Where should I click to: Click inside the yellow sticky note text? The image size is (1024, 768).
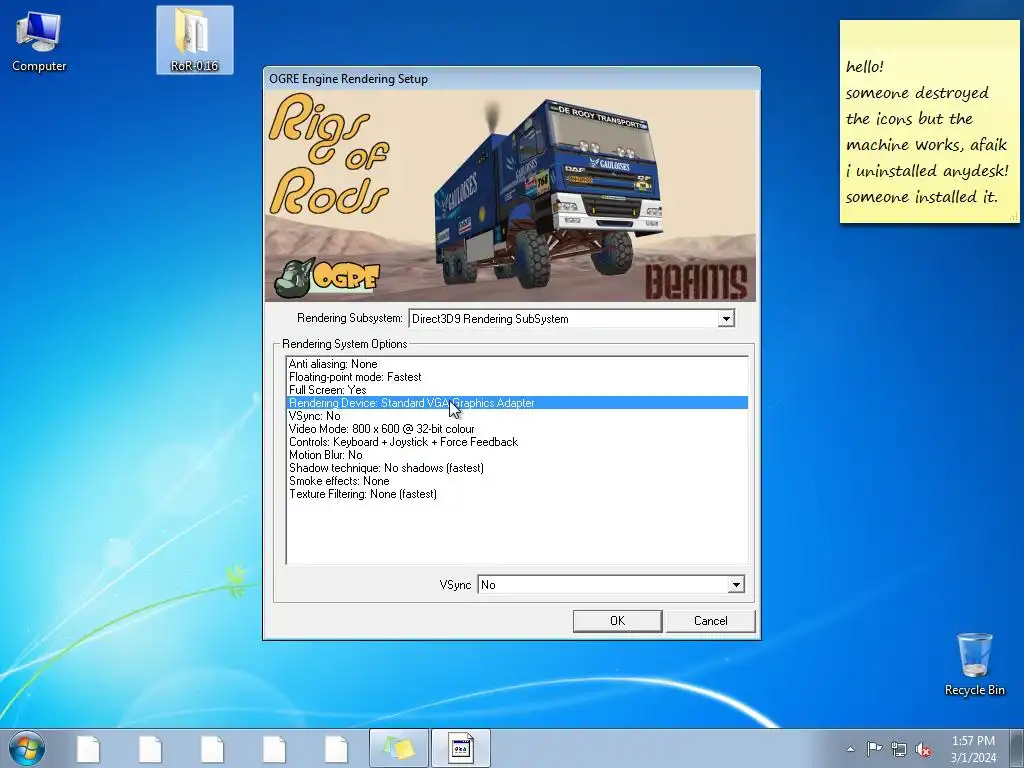pyautogui.click(x=927, y=131)
